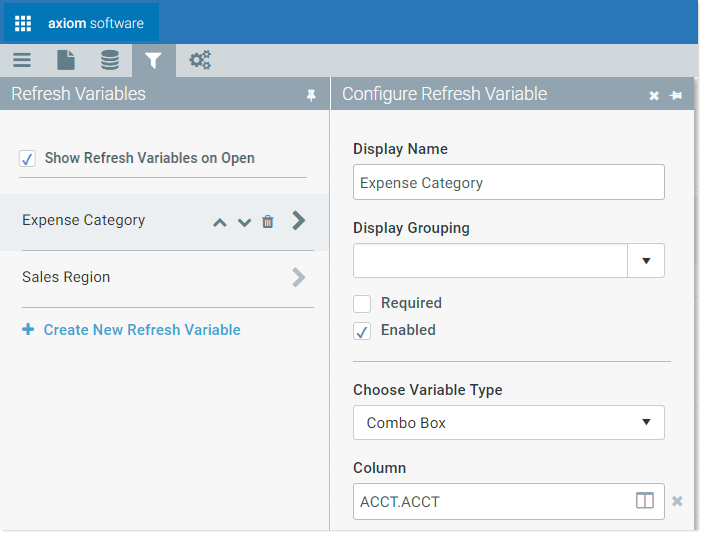Toggle Show Refresh Variables on Open
Screen dimensions: 702x534
click(27, 158)
